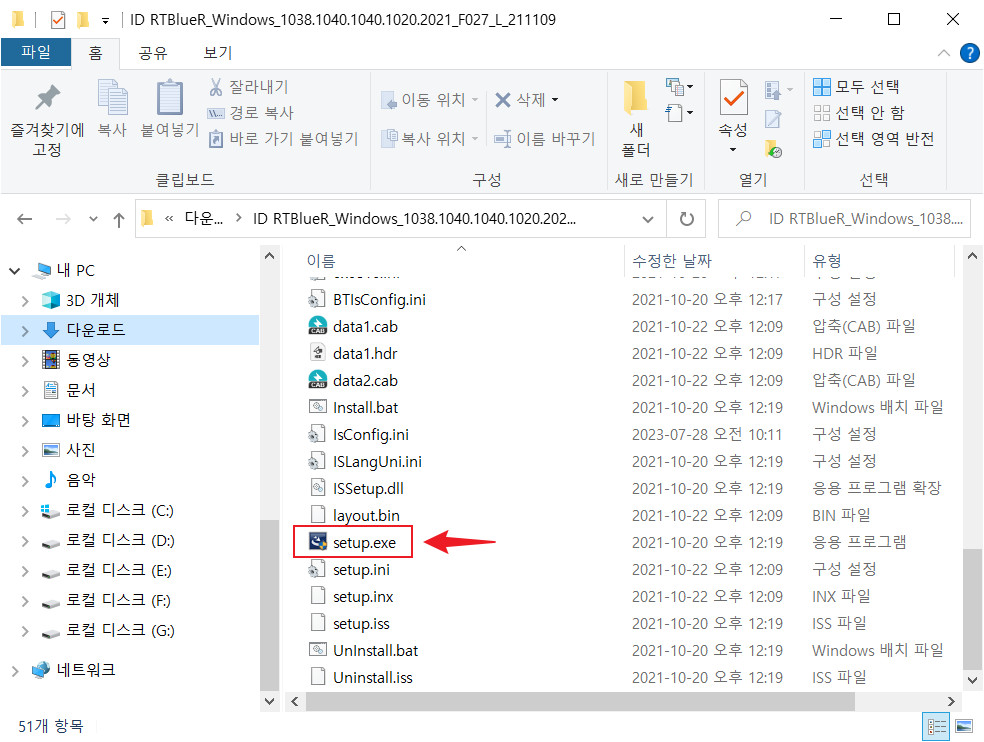
Task: Switch to the Home (홈) tab
Action: pos(95,53)
